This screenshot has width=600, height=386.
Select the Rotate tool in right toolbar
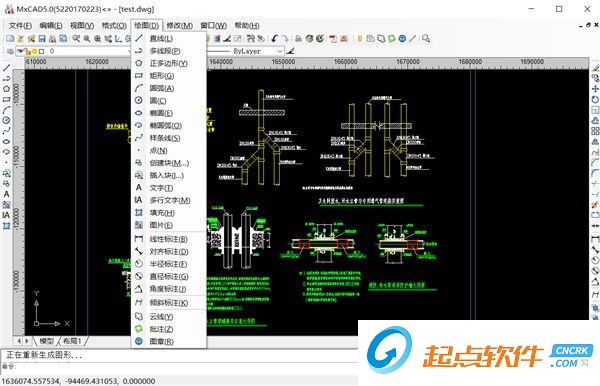(x=595, y=99)
